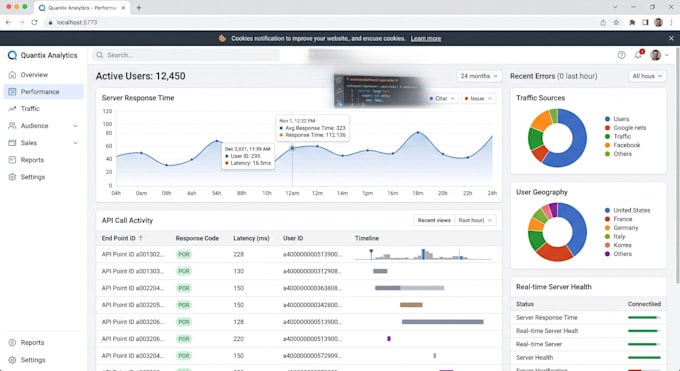Open the browser profile avatar

(658, 22)
